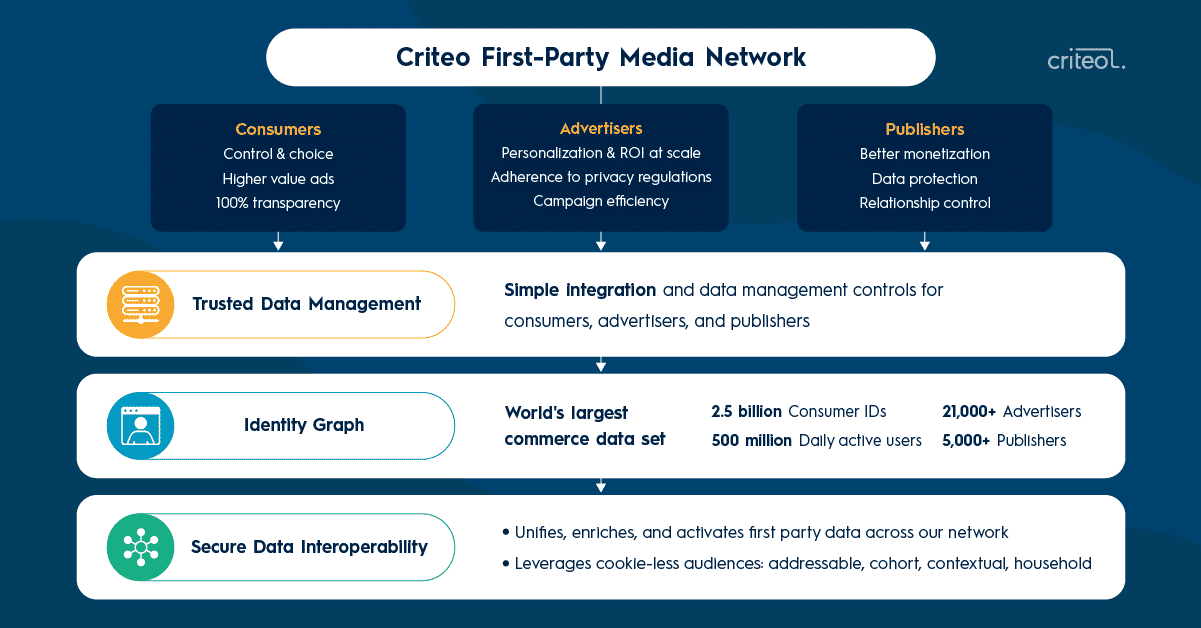Click 'Higher value ads' text

pyautogui.click(x=278, y=179)
